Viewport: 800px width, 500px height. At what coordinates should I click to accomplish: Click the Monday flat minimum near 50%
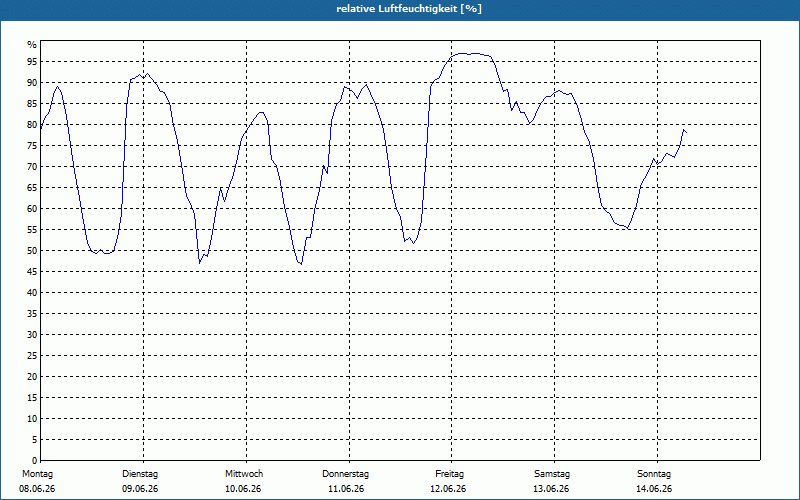pyautogui.click(x=101, y=252)
